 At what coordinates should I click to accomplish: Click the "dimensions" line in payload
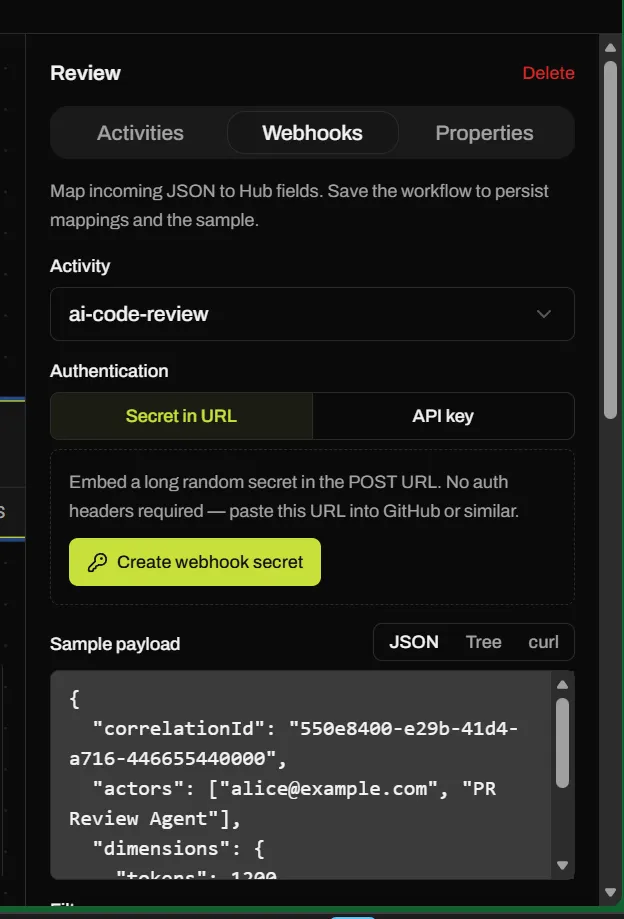click(179, 849)
